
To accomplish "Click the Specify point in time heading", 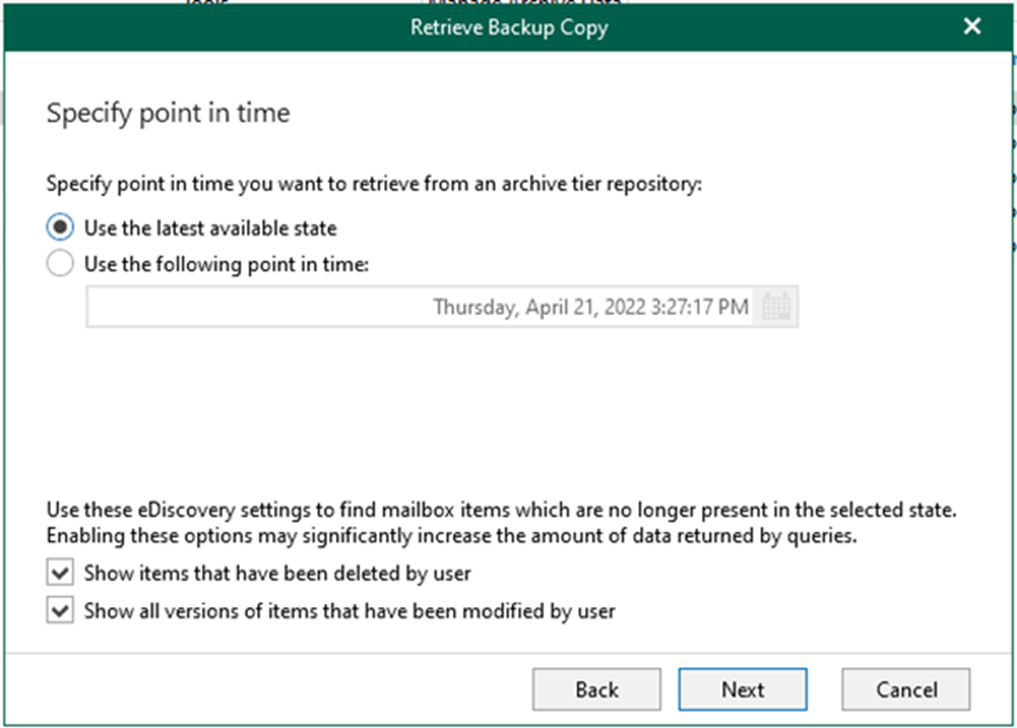I will click(x=168, y=113).
